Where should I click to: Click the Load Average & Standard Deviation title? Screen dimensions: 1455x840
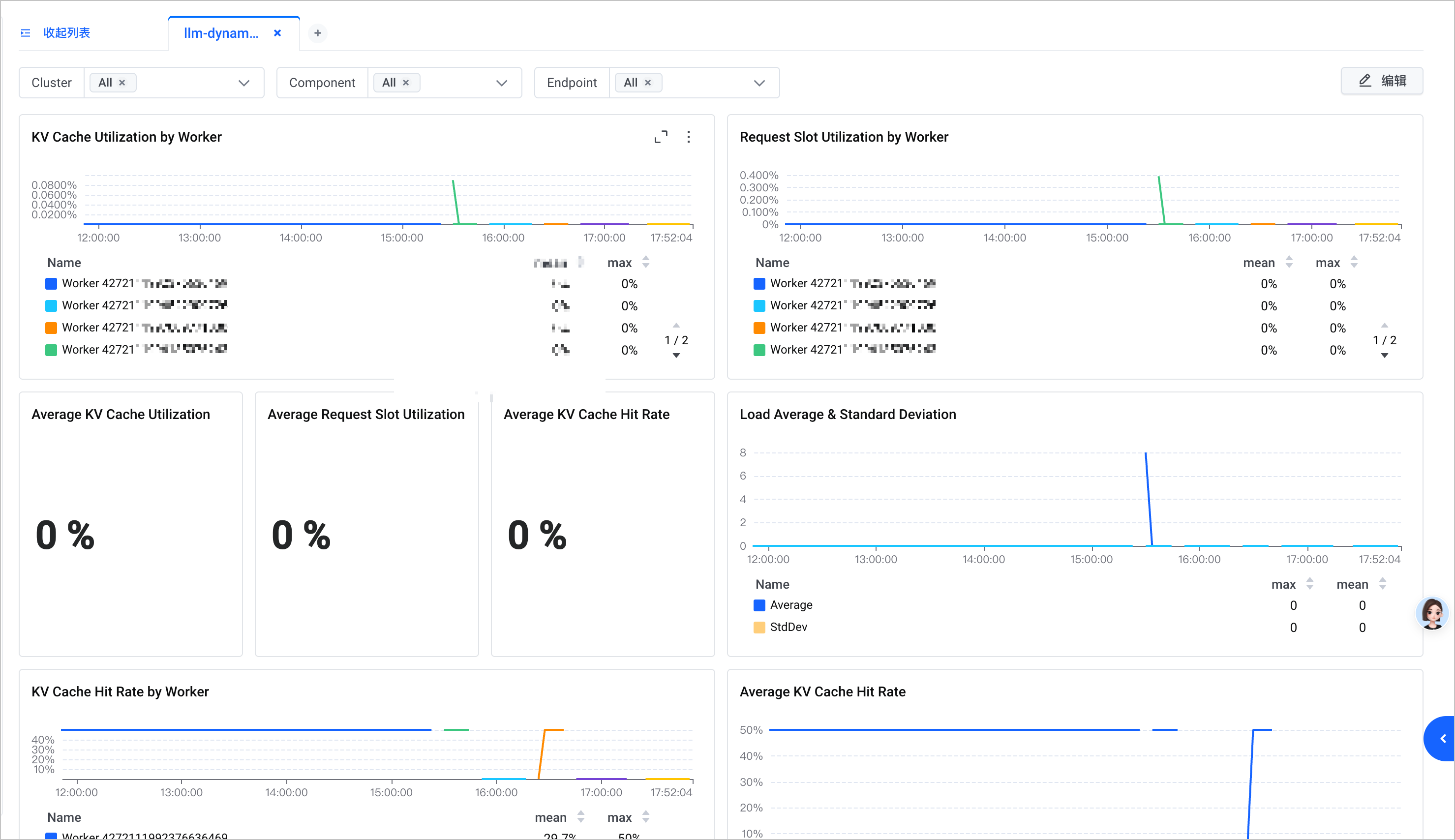[x=848, y=414]
